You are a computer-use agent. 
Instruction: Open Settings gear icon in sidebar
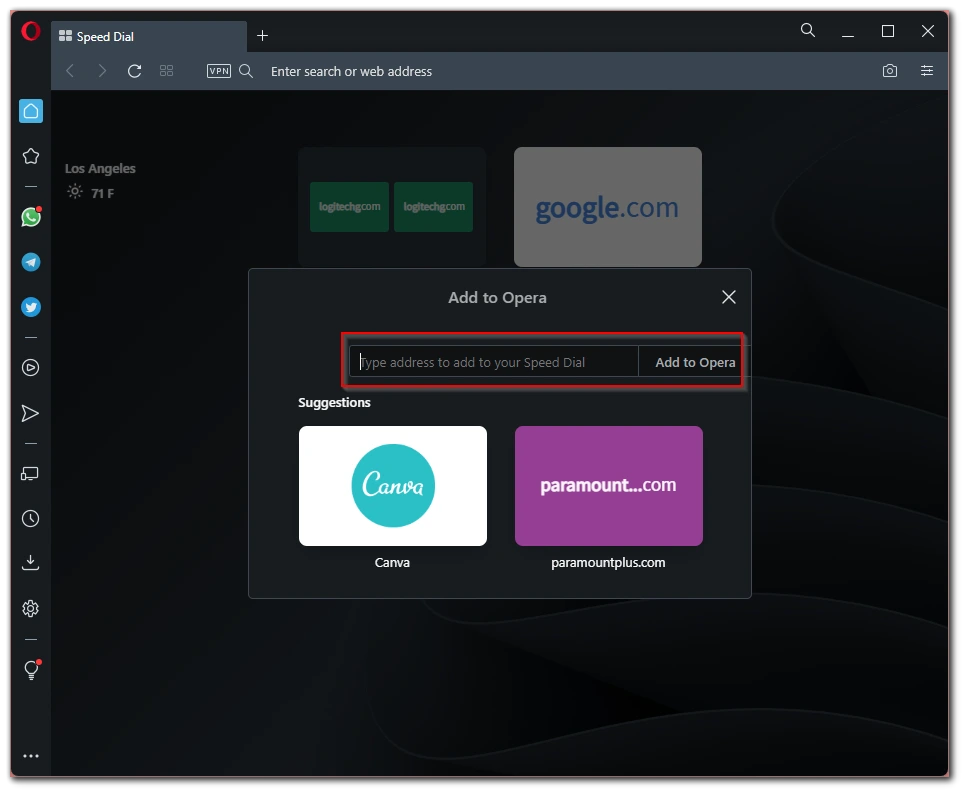[x=30, y=609]
